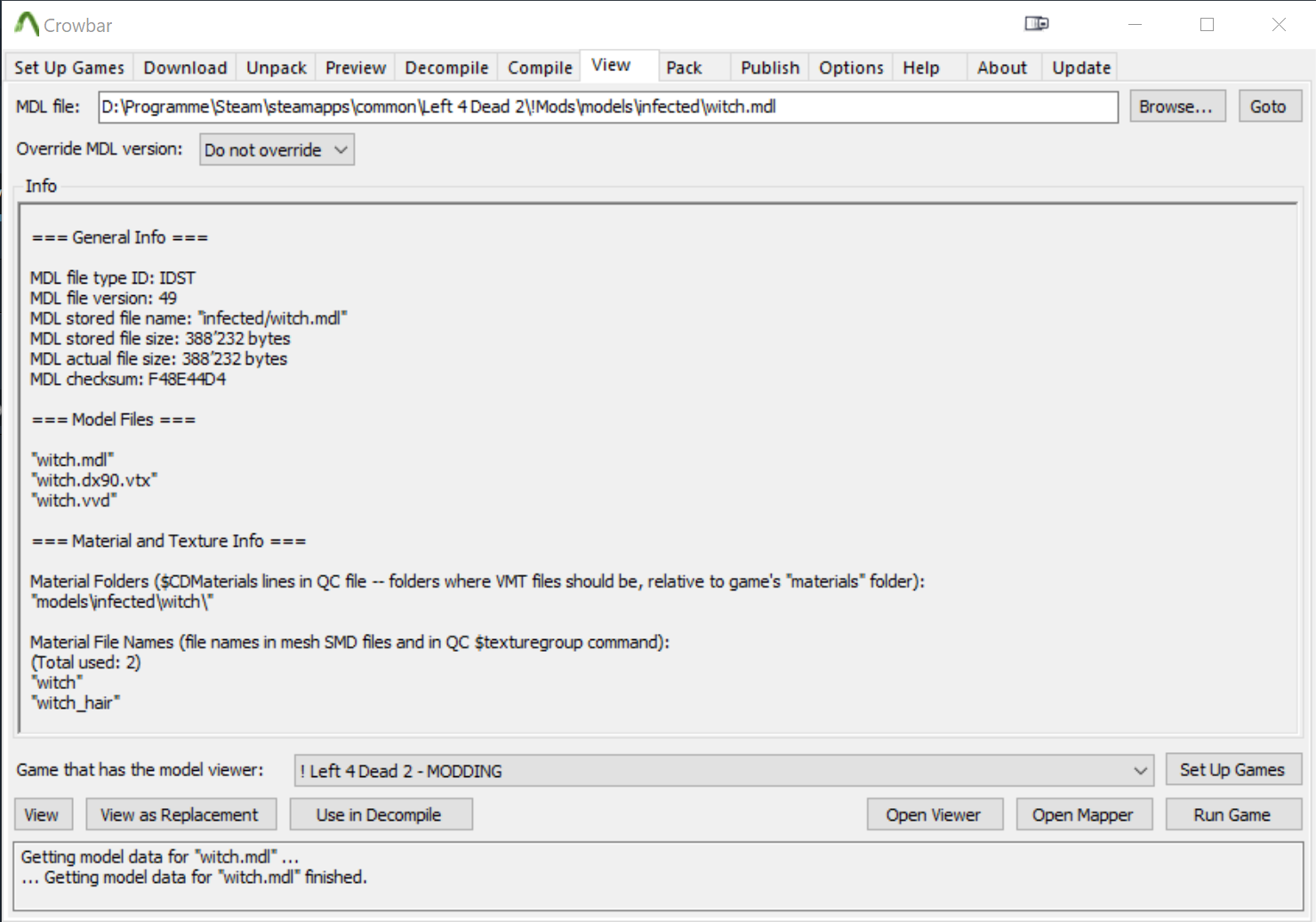
Task: Click the "witch_hair" material name
Action: [76, 702]
